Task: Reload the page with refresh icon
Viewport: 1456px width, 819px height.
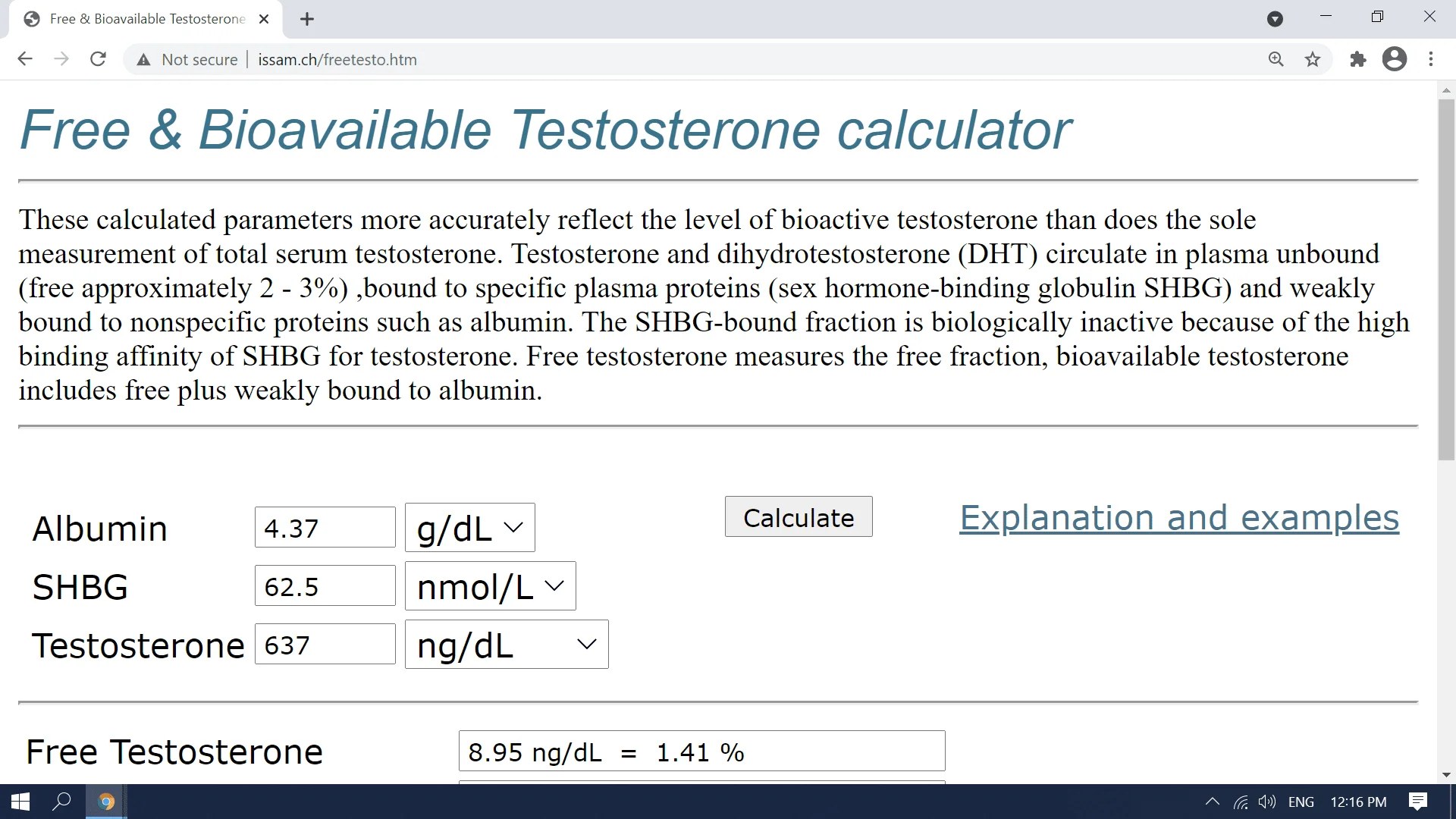Action: 98,59
